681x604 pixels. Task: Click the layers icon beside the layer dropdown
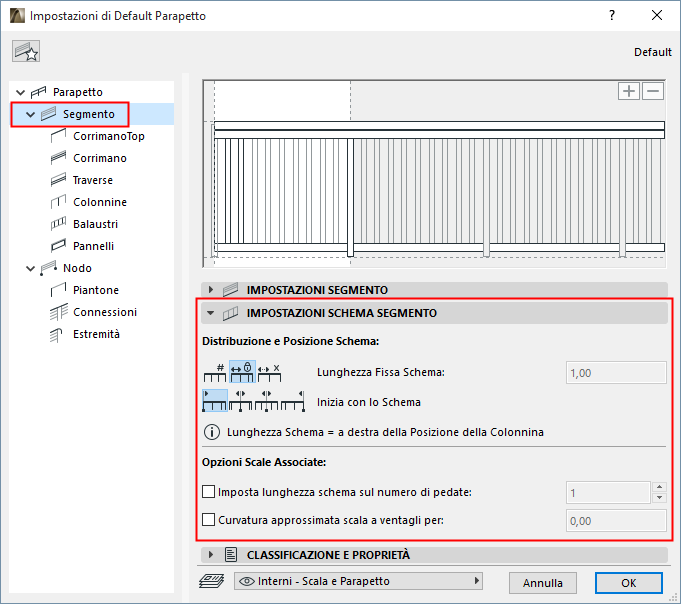pos(212,581)
